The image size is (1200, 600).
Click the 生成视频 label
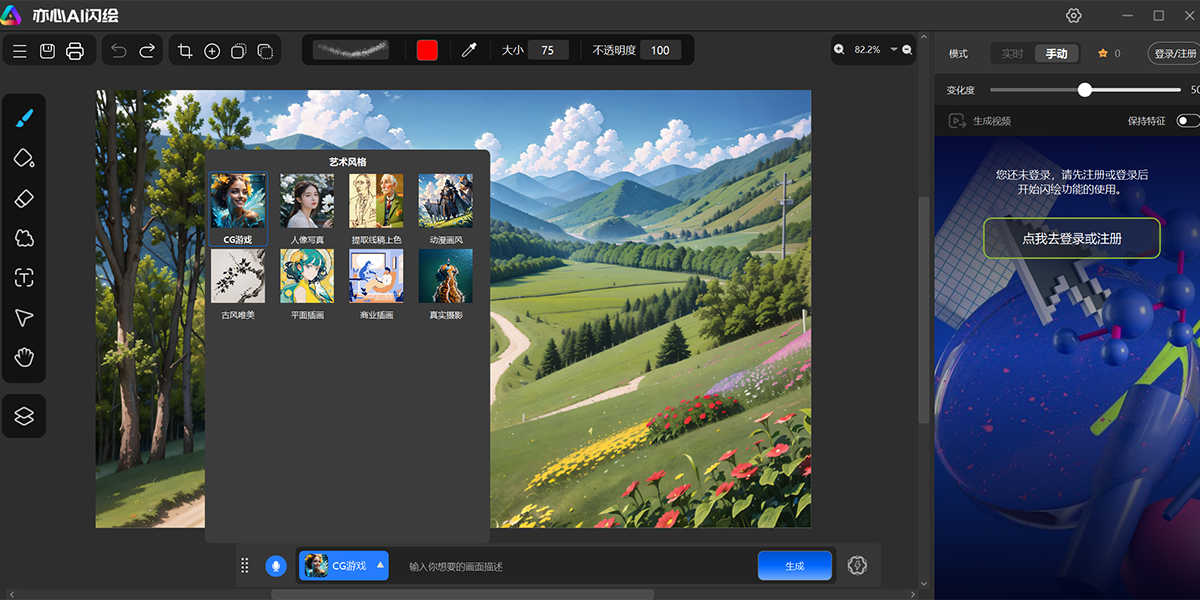[x=992, y=121]
